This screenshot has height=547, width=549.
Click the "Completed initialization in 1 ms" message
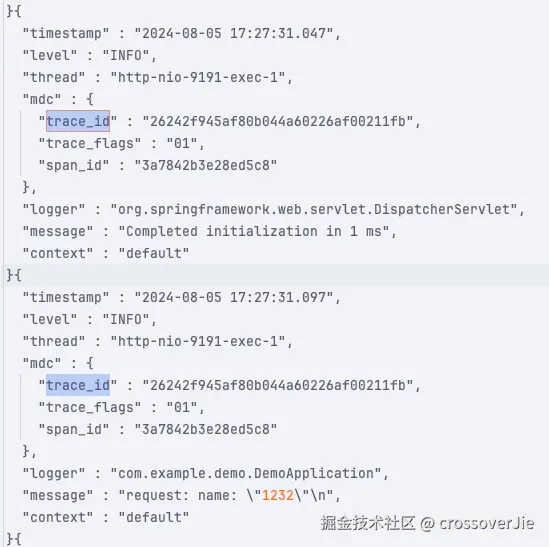click(254, 231)
